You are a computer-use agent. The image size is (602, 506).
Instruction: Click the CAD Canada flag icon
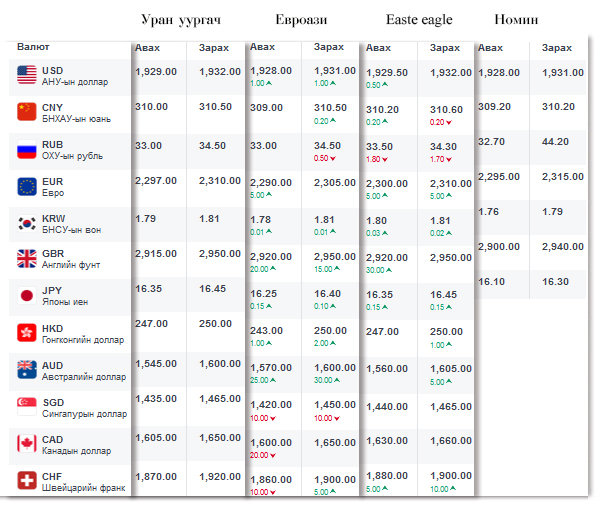[x=27, y=443]
